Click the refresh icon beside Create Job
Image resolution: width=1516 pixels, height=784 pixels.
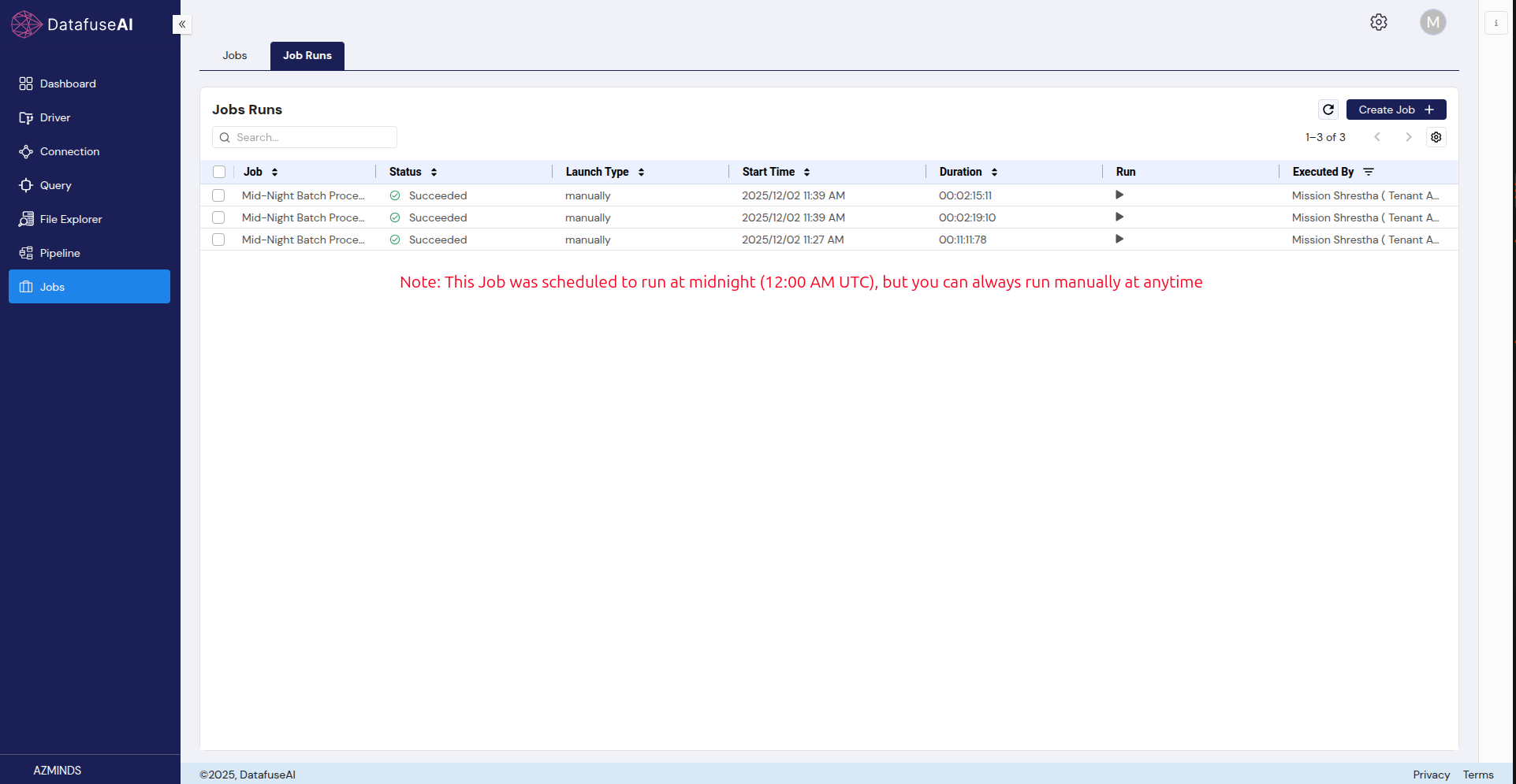point(1328,110)
